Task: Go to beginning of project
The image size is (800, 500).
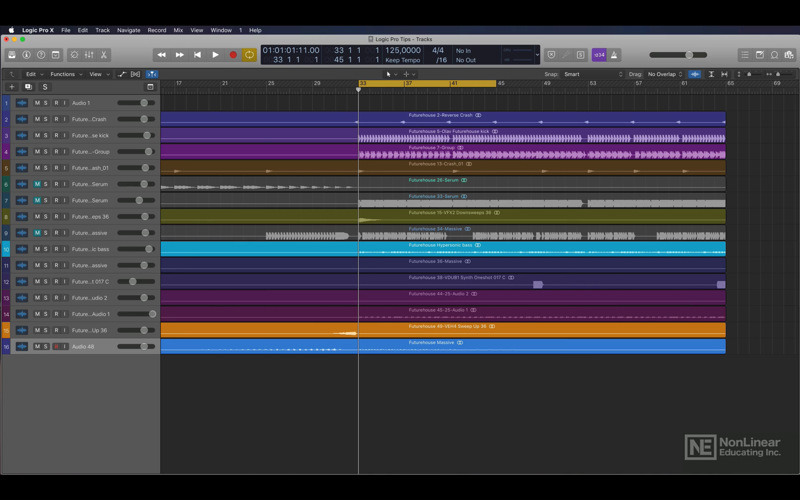Action: (x=197, y=55)
